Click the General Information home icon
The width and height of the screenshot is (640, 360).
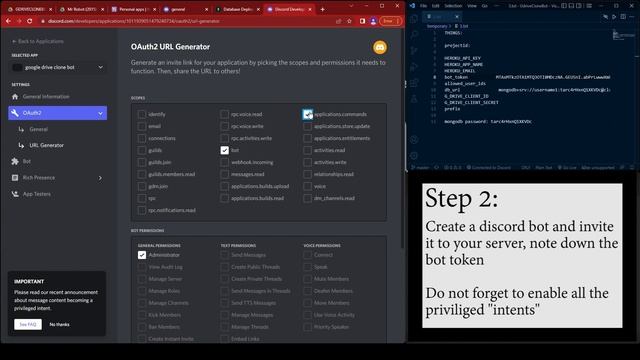pyautogui.click(x=15, y=97)
